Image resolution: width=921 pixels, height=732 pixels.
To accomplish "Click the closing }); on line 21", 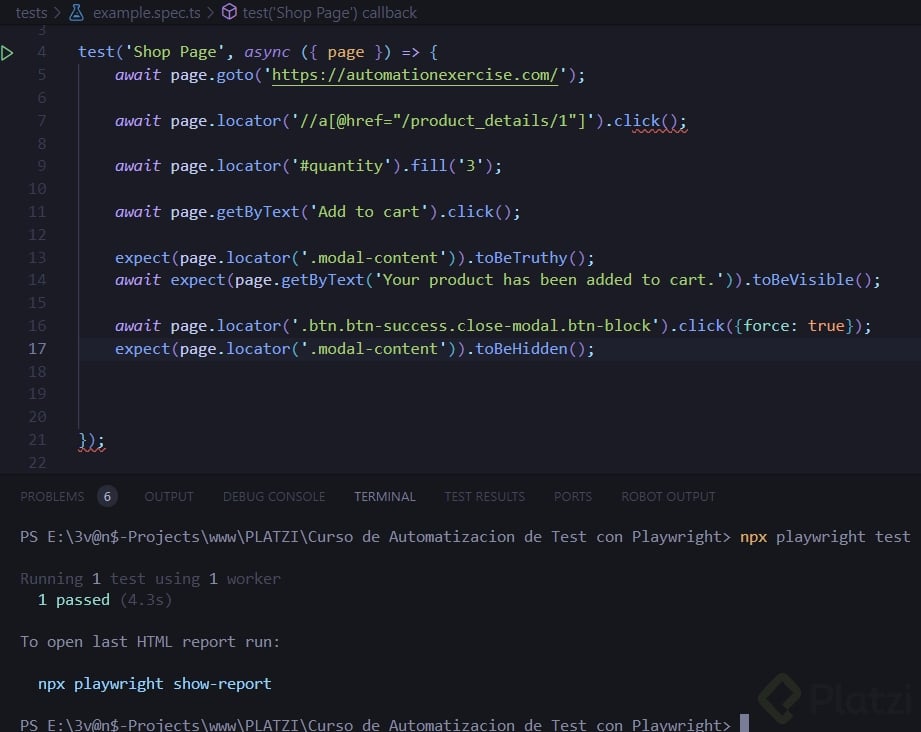I will [x=92, y=441].
